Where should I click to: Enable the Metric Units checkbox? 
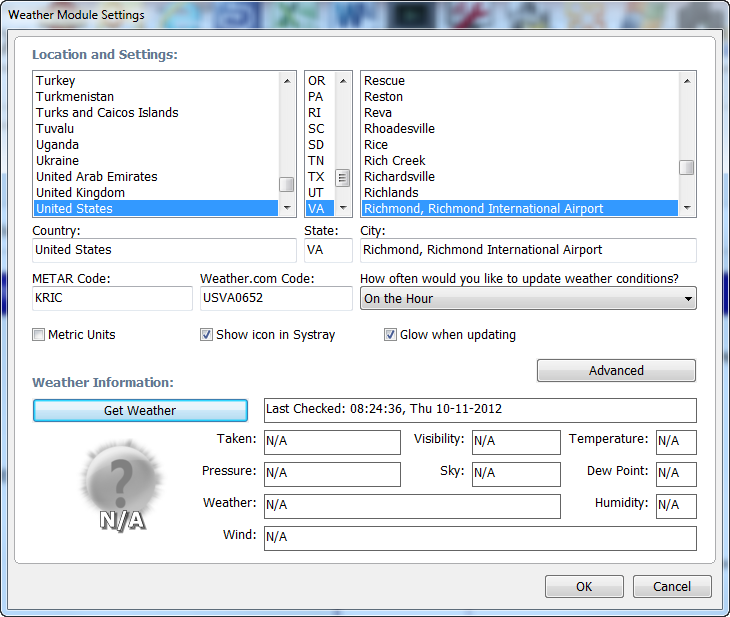(39, 335)
